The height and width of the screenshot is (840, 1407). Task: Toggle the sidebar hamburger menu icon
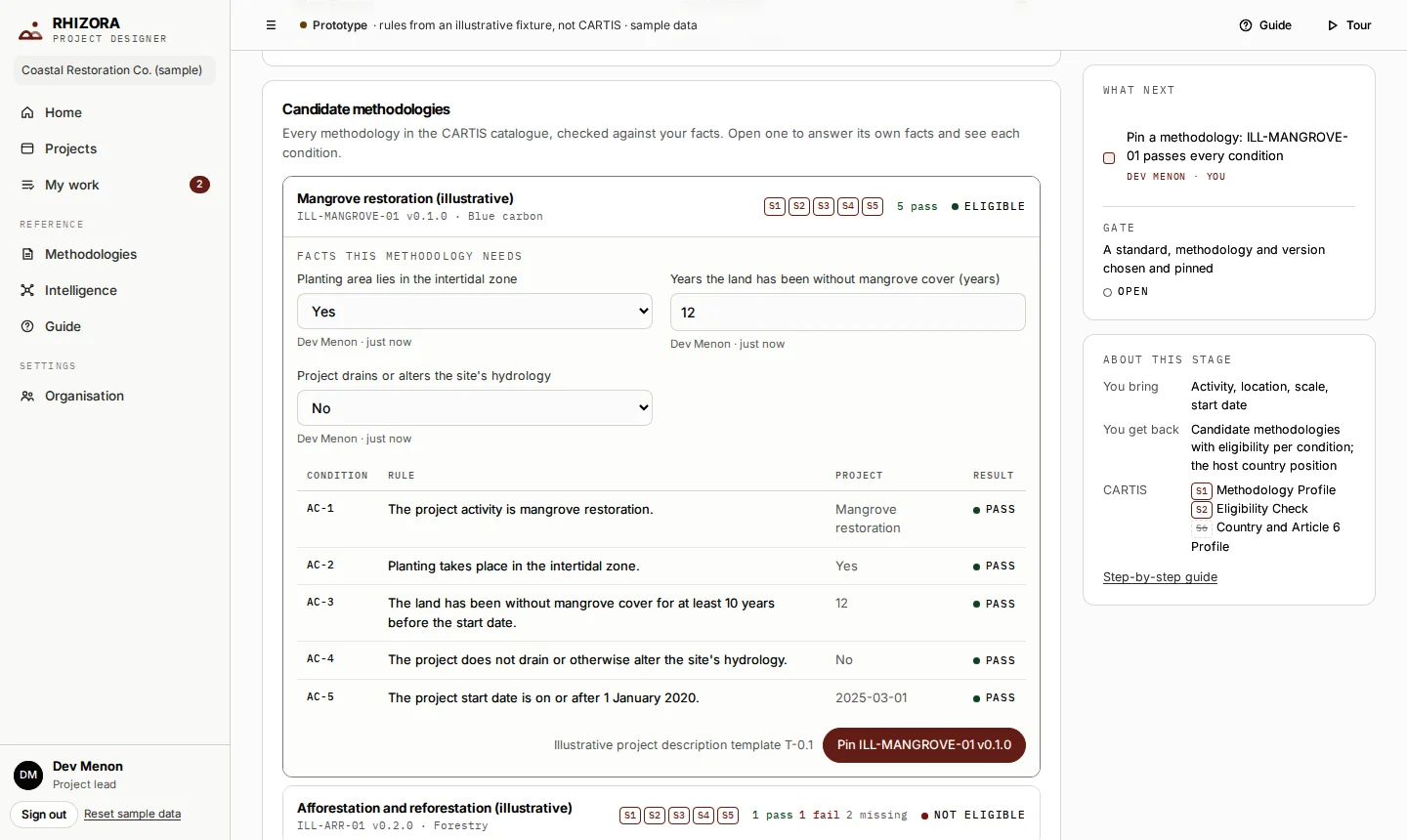coord(272,25)
